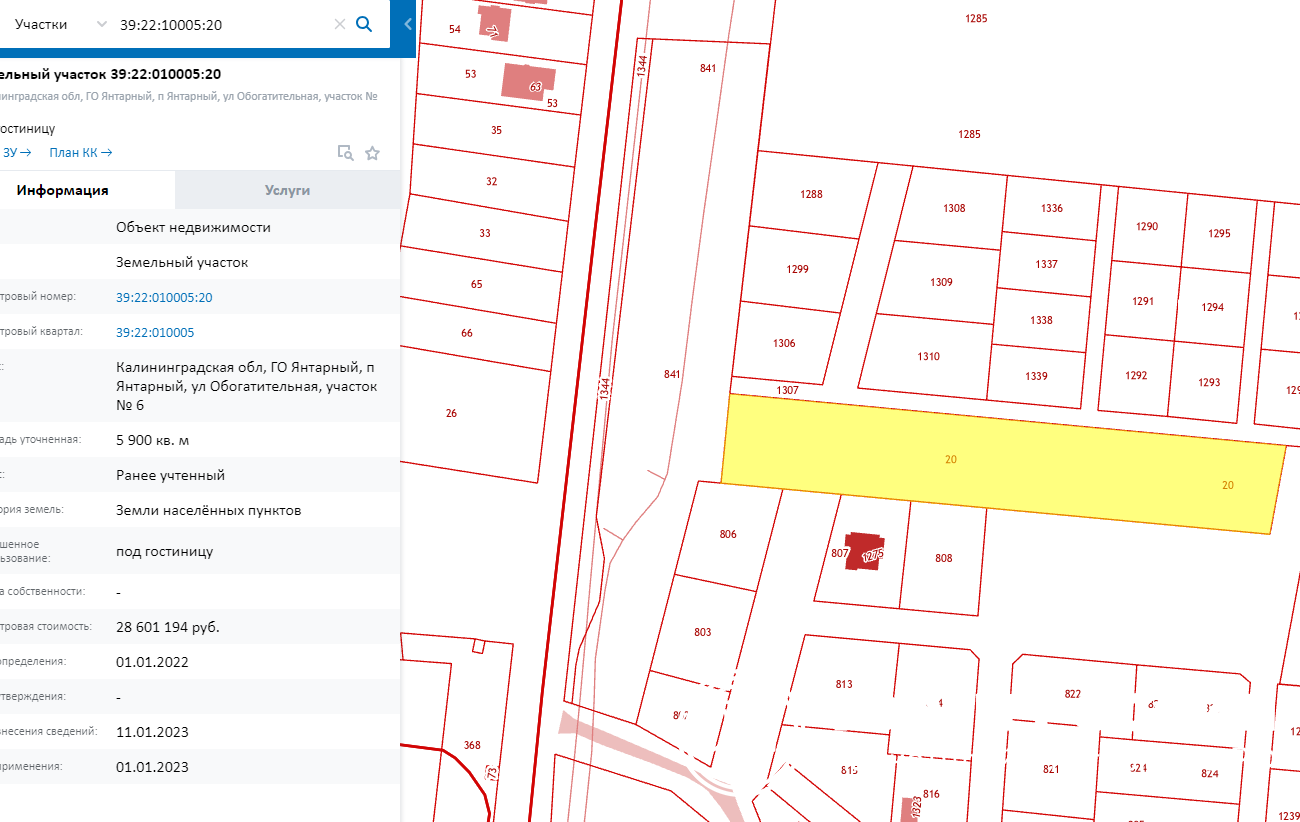Screen dimensions: 1300x822
Task: Add the parcel to favorites with the star
Action: pos(373,153)
